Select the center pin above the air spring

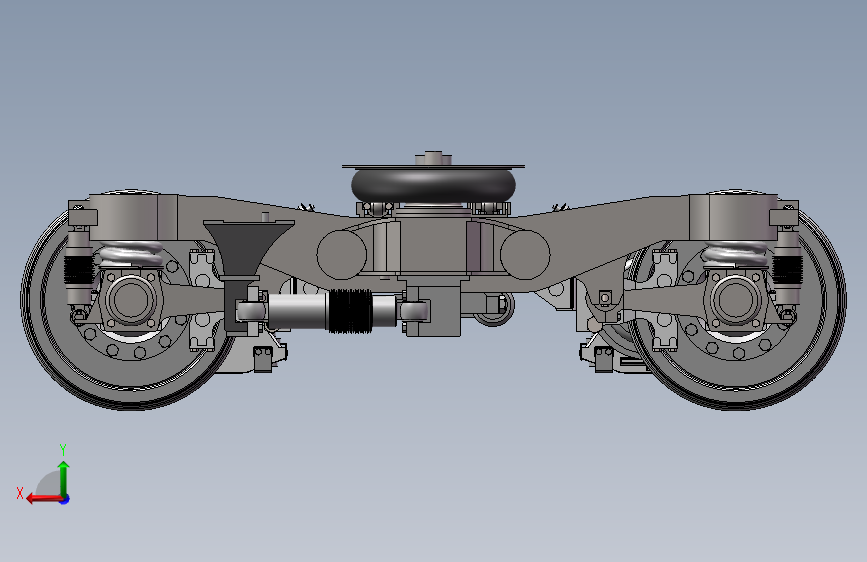tap(434, 158)
